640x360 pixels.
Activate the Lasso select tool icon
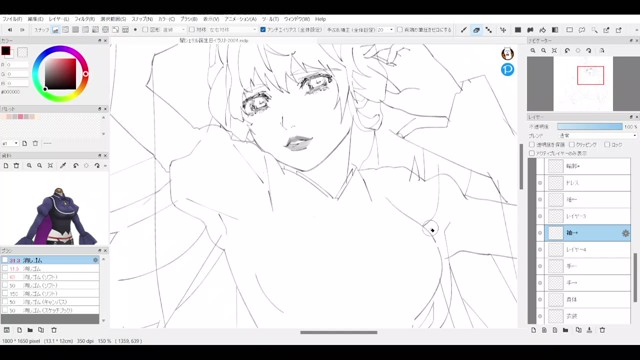click(582, 30)
